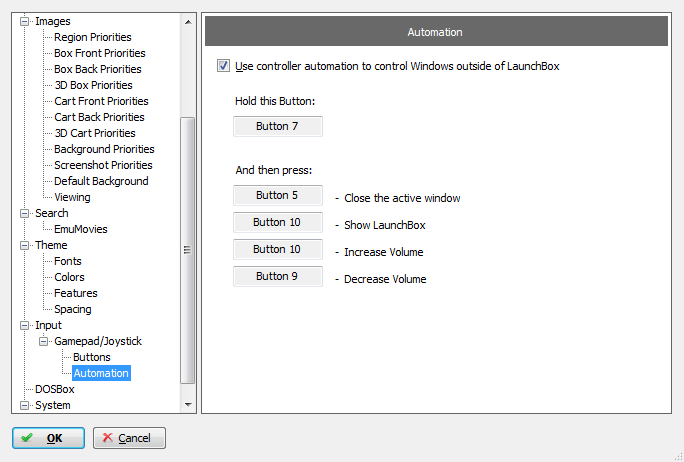
Task: Uncheck the controller automation checkbox
Action: click(x=223, y=66)
